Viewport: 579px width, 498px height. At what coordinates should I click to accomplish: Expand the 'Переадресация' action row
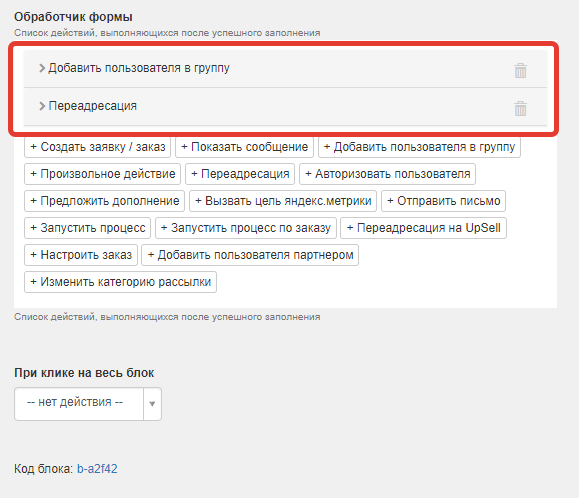(285, 106)
